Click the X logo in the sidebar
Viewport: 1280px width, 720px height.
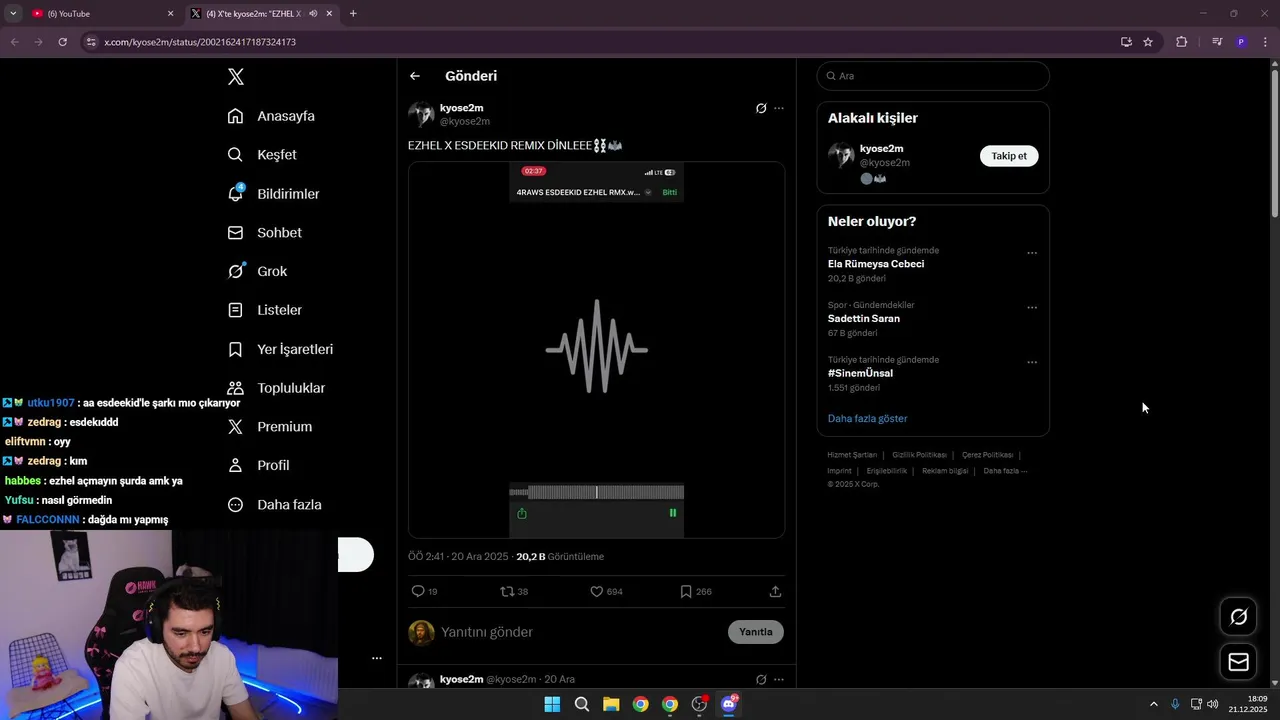(x=236, y=77)
